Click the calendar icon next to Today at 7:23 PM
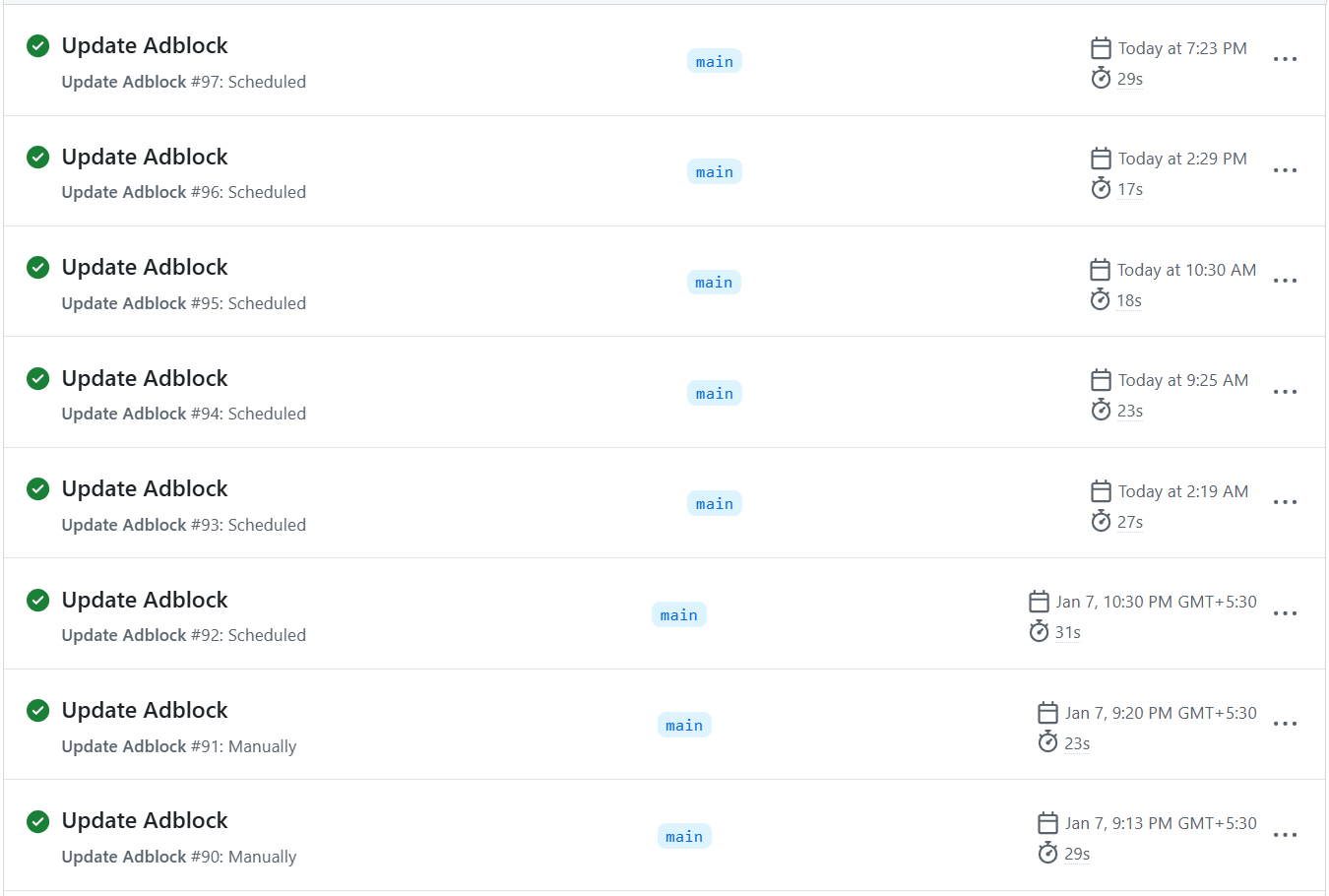The height and width of the screenshot is (896, 1329). [x=1101, y=48]
